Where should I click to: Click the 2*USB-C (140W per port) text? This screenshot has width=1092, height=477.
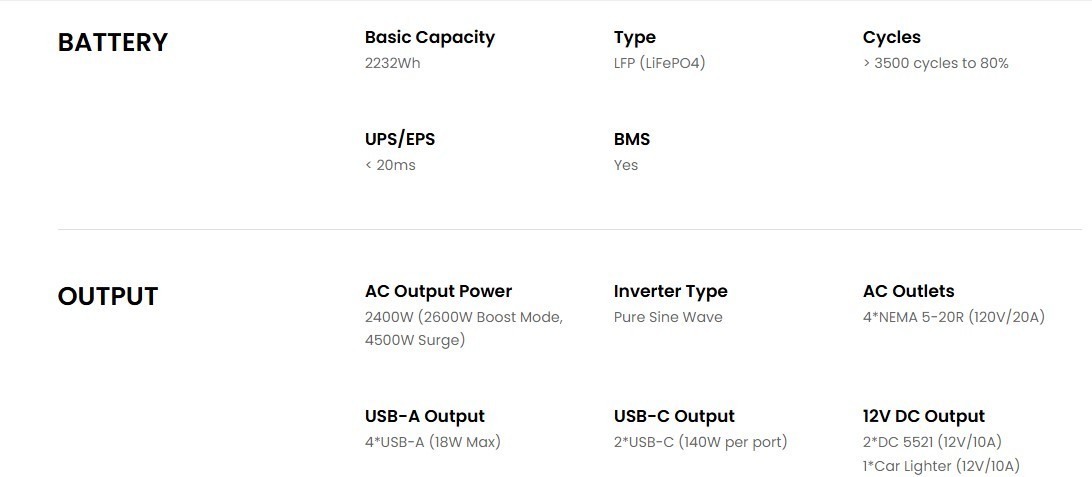[701, 442]
